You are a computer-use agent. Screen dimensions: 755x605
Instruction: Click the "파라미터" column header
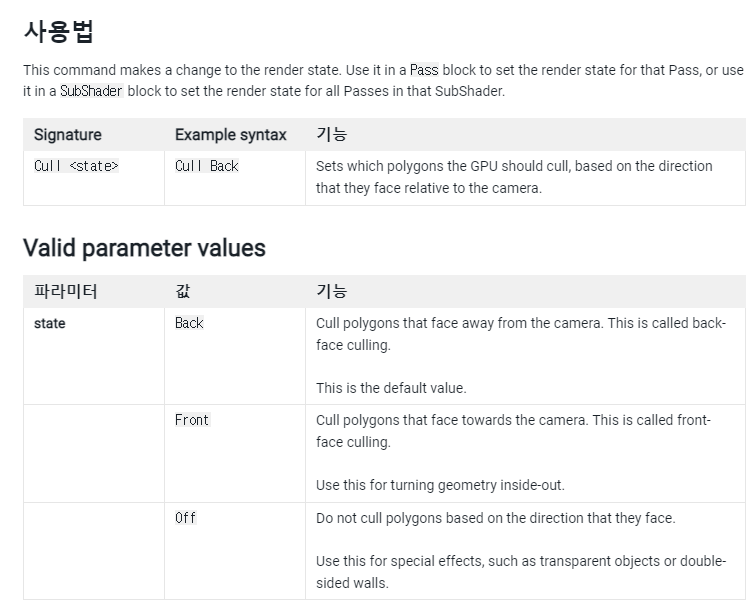(x=66, y=291)
